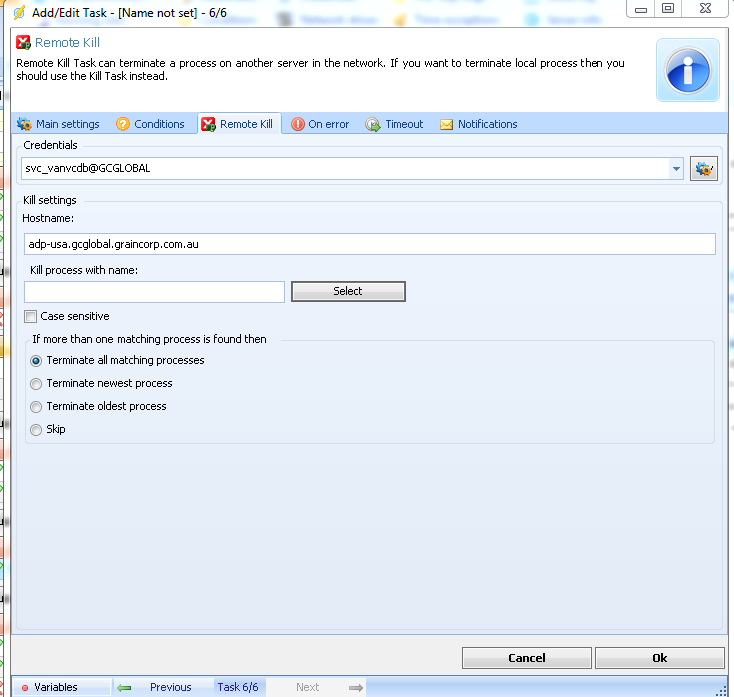Open credentials manager gear icon
The width and height of the screenshot is (734, 697).
click(x=704, y=169)
